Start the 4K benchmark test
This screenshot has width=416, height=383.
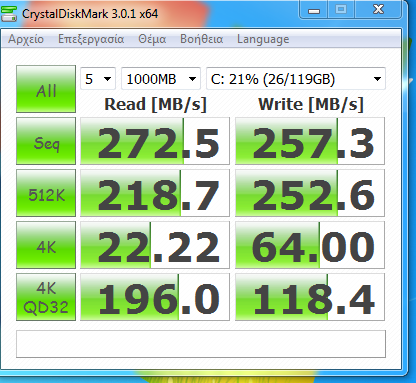[x=46, y=245]
